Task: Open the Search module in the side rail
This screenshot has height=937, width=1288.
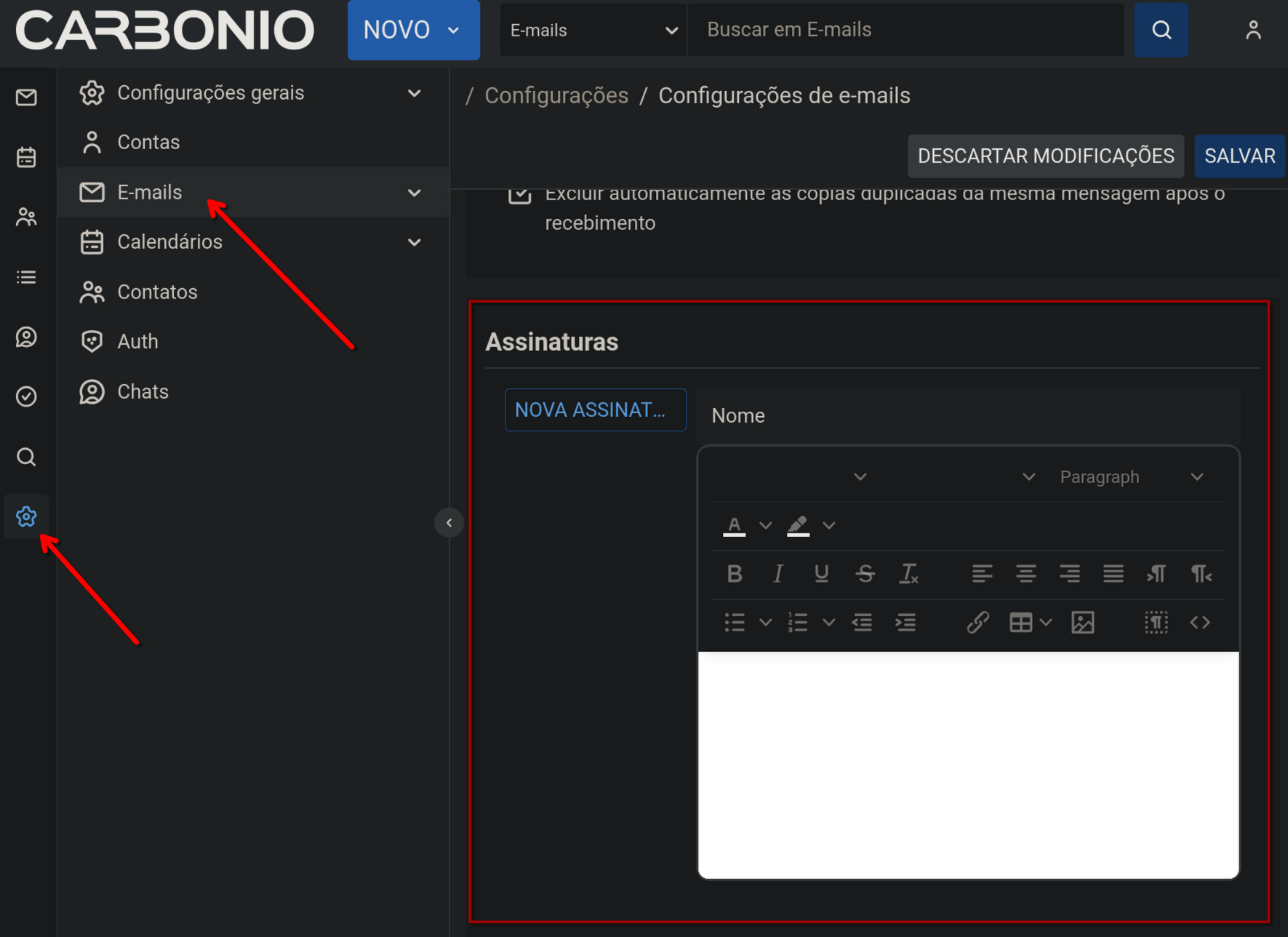Action: 27,457
